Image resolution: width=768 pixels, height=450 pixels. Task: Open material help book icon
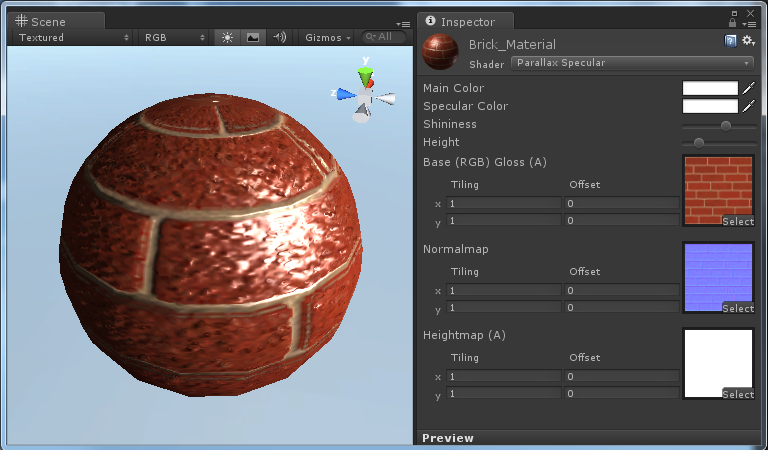[x=730, y=41]
